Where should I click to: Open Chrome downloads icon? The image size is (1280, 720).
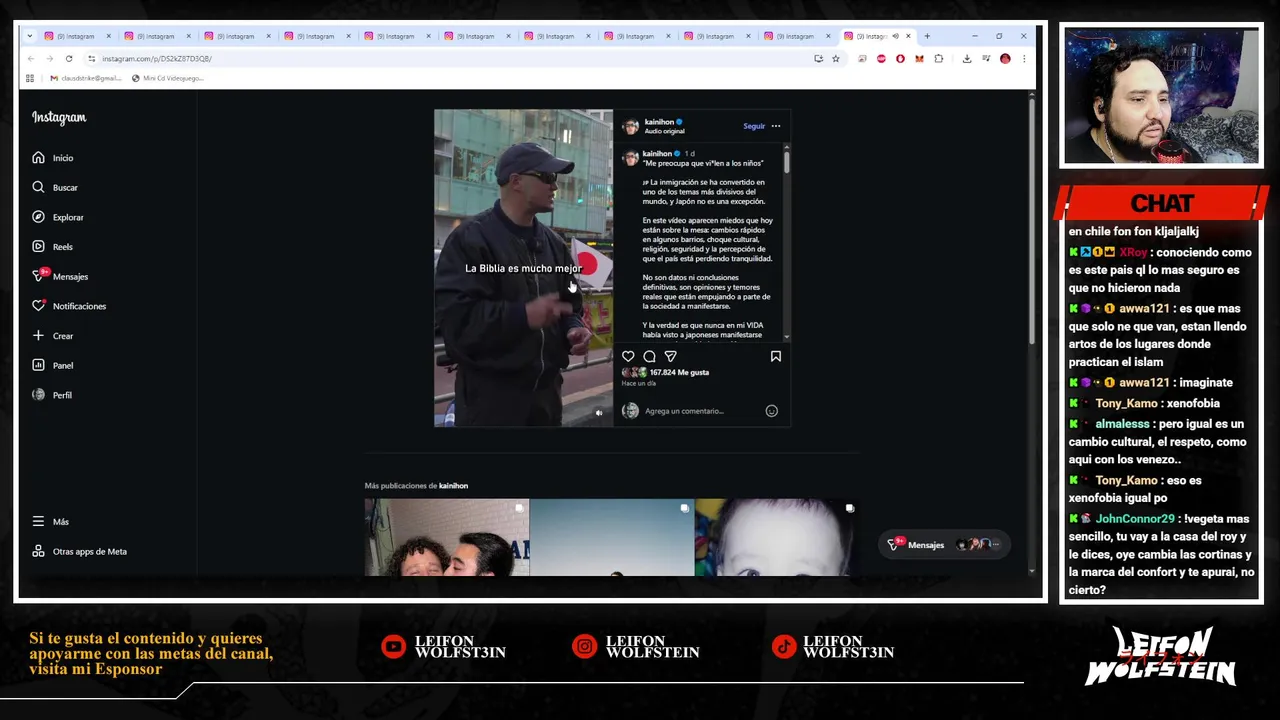(x=967, y=59)
